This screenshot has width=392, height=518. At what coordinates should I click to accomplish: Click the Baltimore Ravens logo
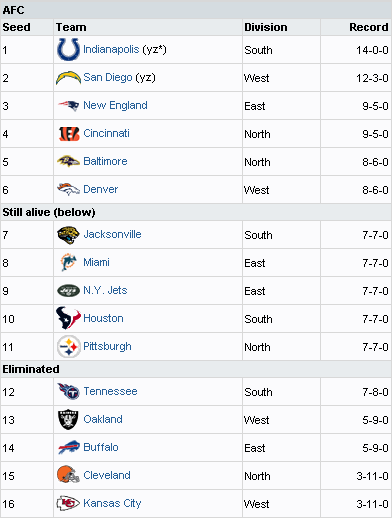pyautogui.click(x=68, y=162)
